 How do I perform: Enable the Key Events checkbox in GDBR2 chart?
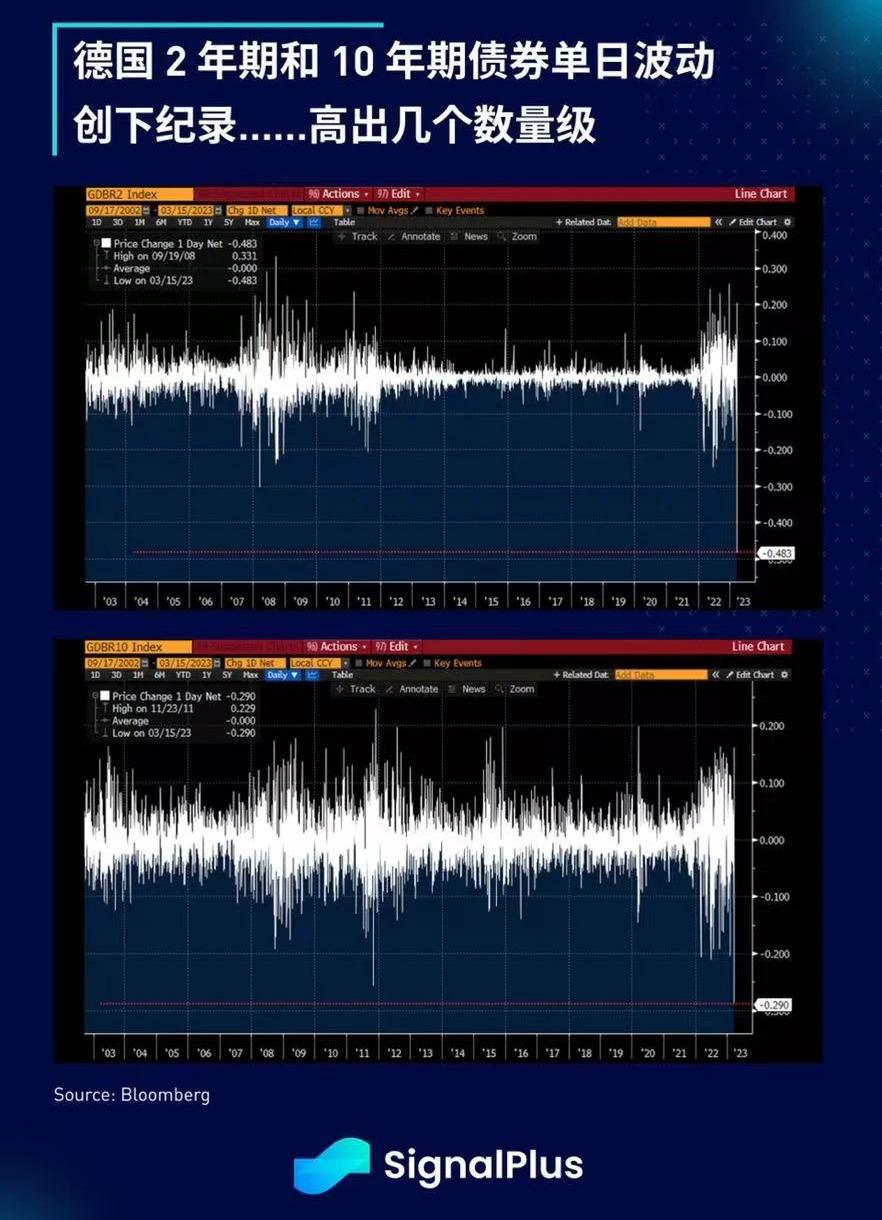(x=429, y=211)
